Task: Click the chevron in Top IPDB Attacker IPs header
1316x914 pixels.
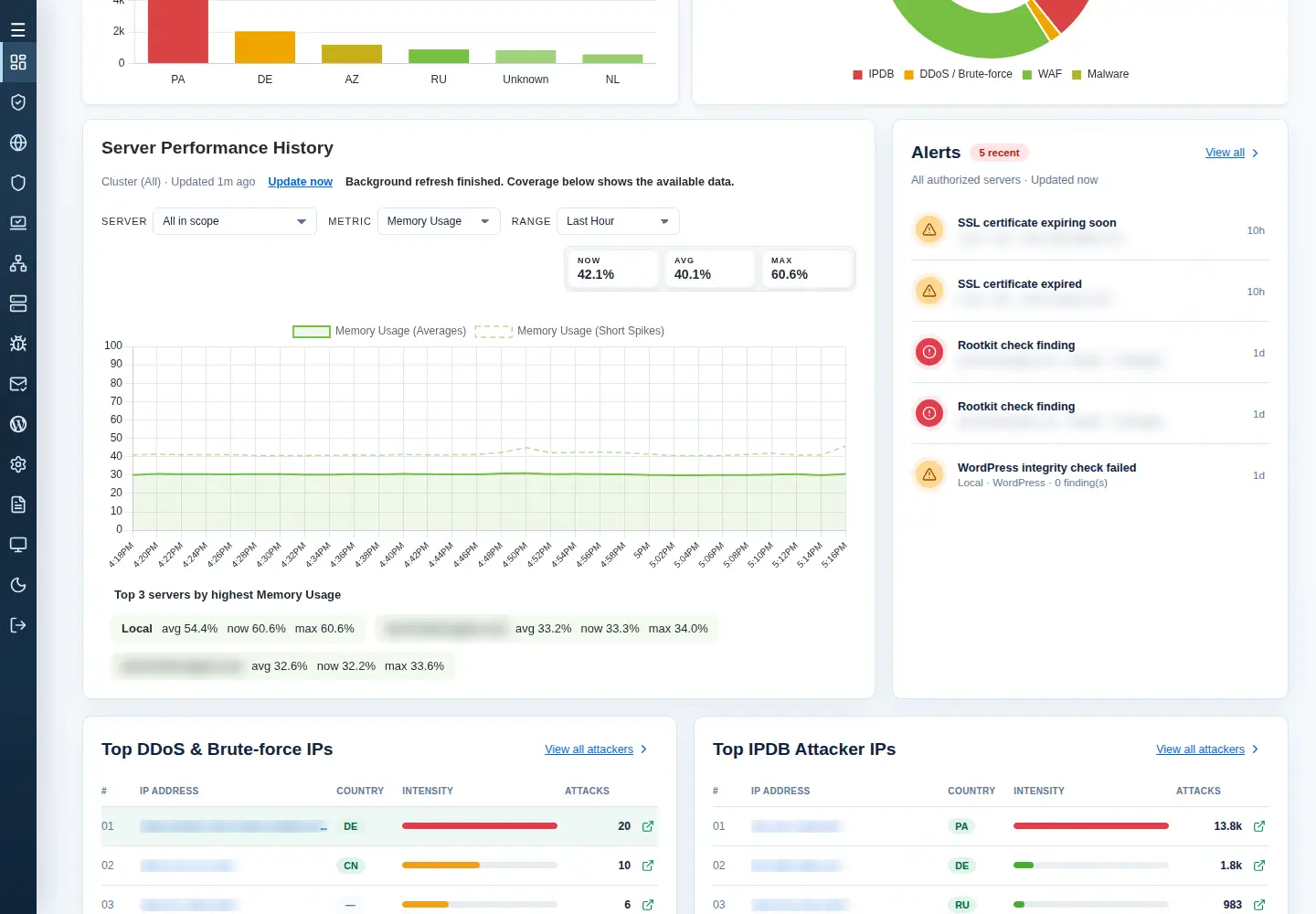Action: [x=1256, y=749]
